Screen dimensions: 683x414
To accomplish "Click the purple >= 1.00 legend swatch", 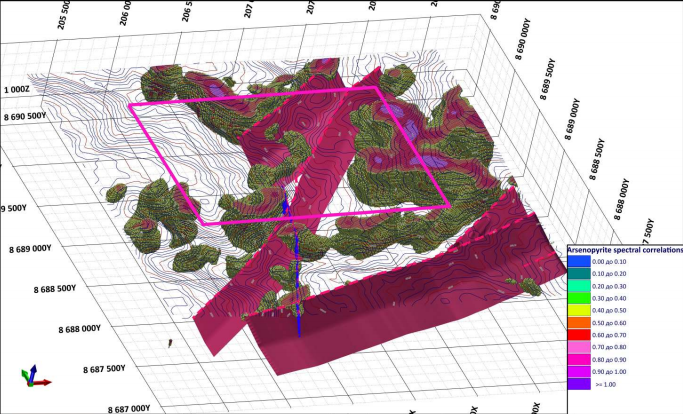I will pyautogui.click(x=579, y=384).
